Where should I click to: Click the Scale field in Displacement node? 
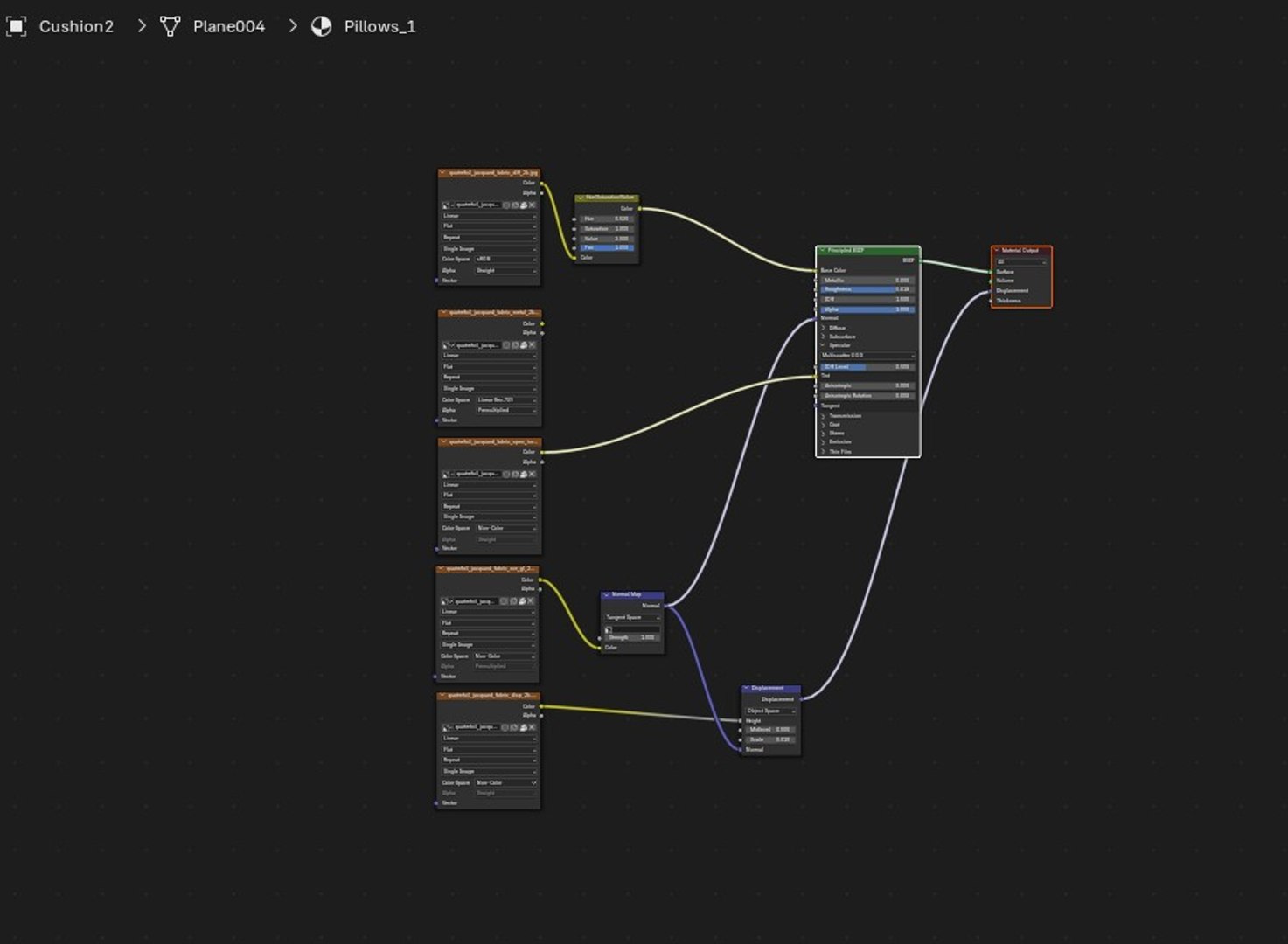(x=770, y=739)
